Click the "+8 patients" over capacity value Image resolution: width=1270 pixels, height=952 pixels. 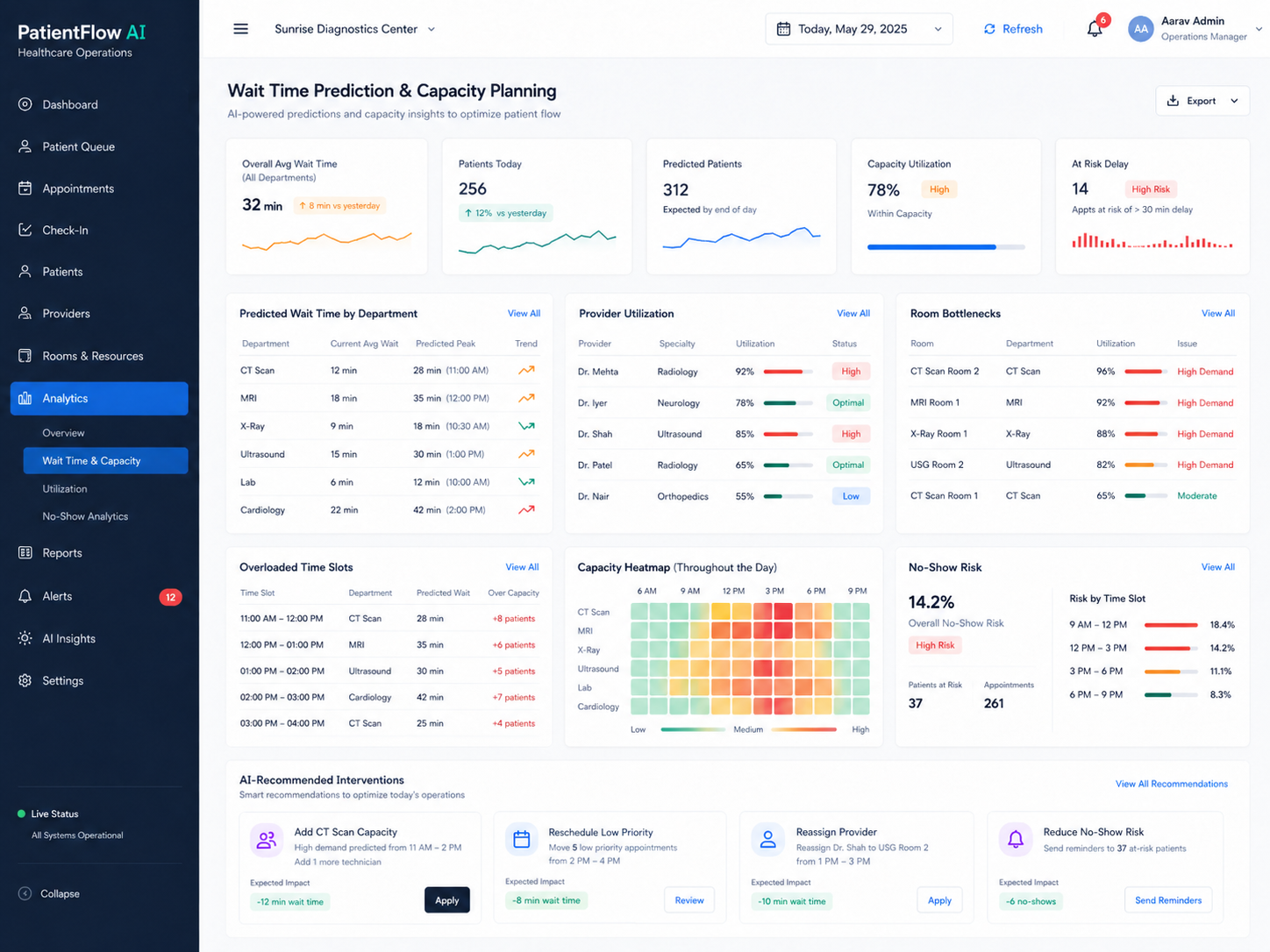point(514,619)
